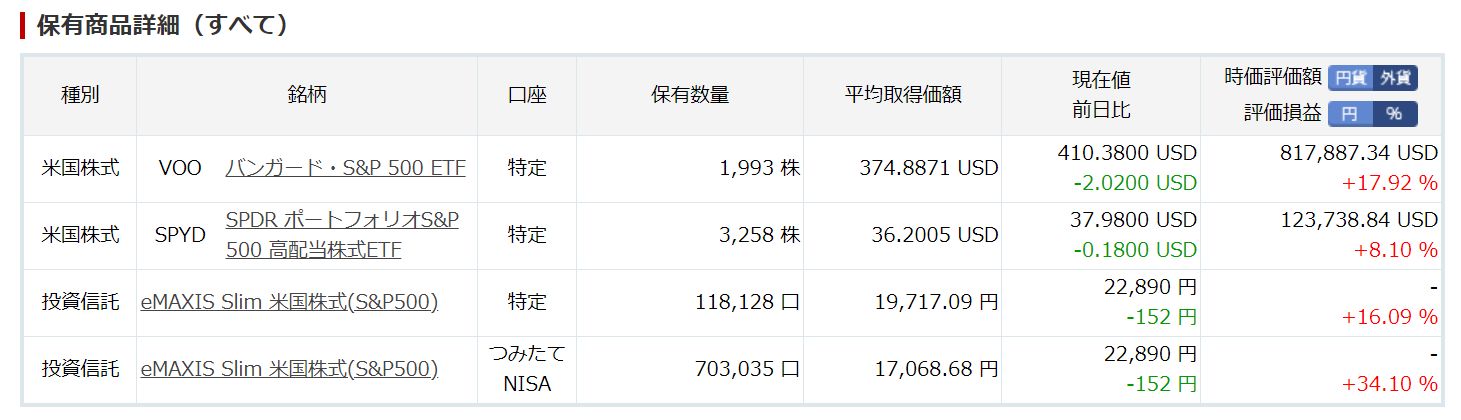The image size is (1461, 420).
Task: Click the 銘柄 column header
Action: (x=307, y=96)
